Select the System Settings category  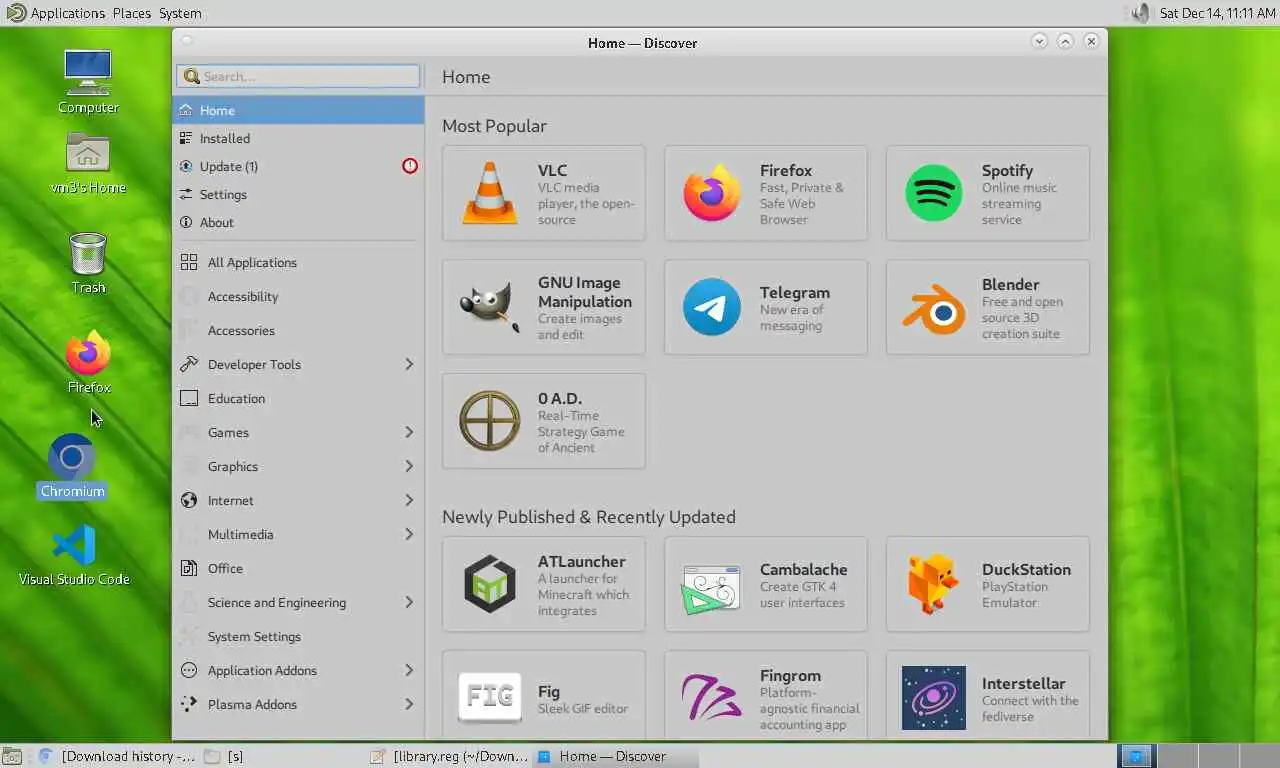[x=298, y=636]
